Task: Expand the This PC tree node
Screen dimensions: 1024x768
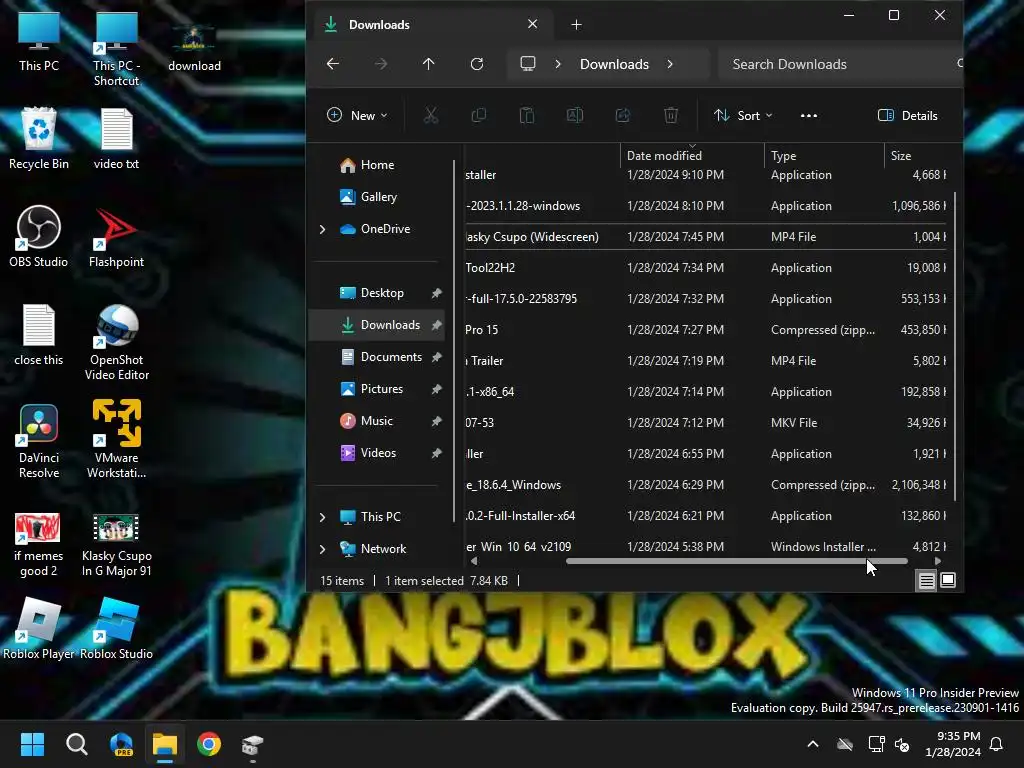Action: pos(323,517)
